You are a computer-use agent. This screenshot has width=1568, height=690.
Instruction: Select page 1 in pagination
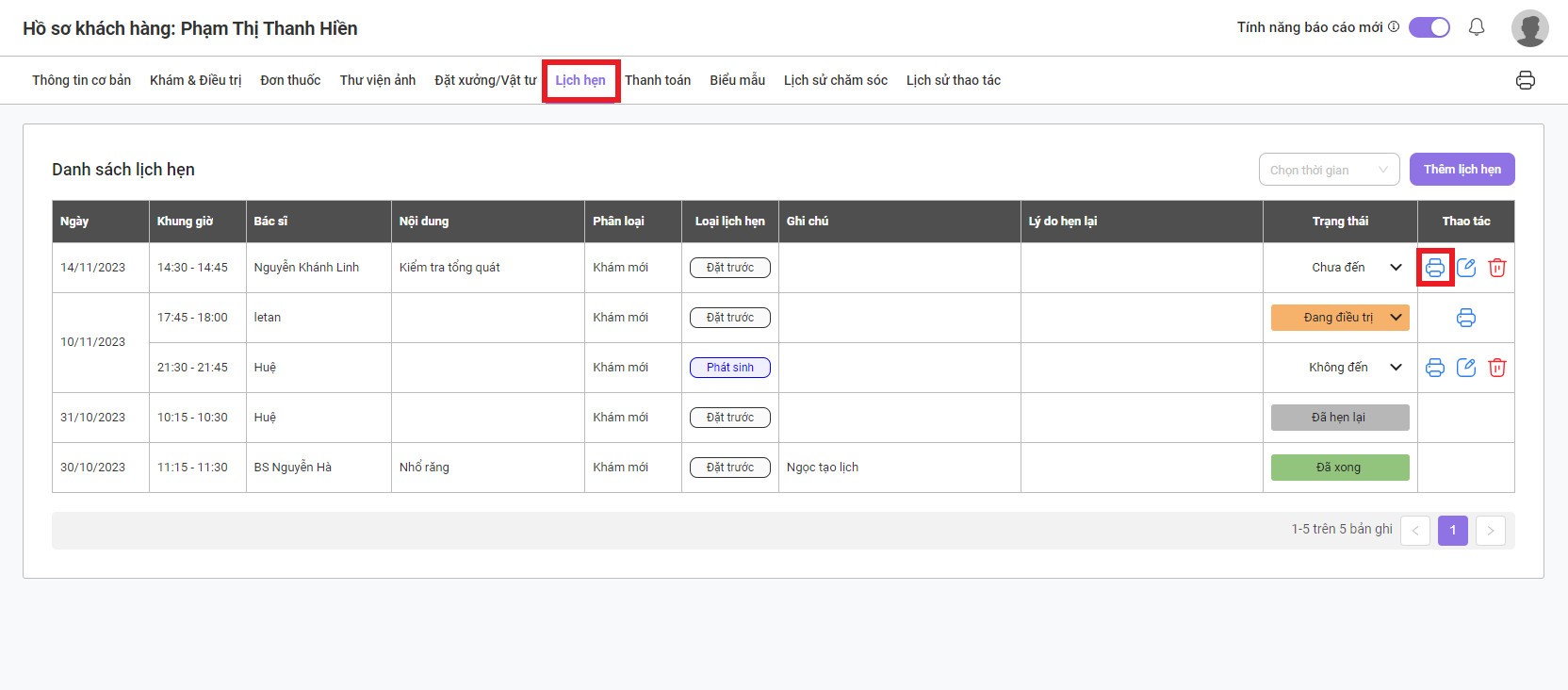coord(1452,530)
